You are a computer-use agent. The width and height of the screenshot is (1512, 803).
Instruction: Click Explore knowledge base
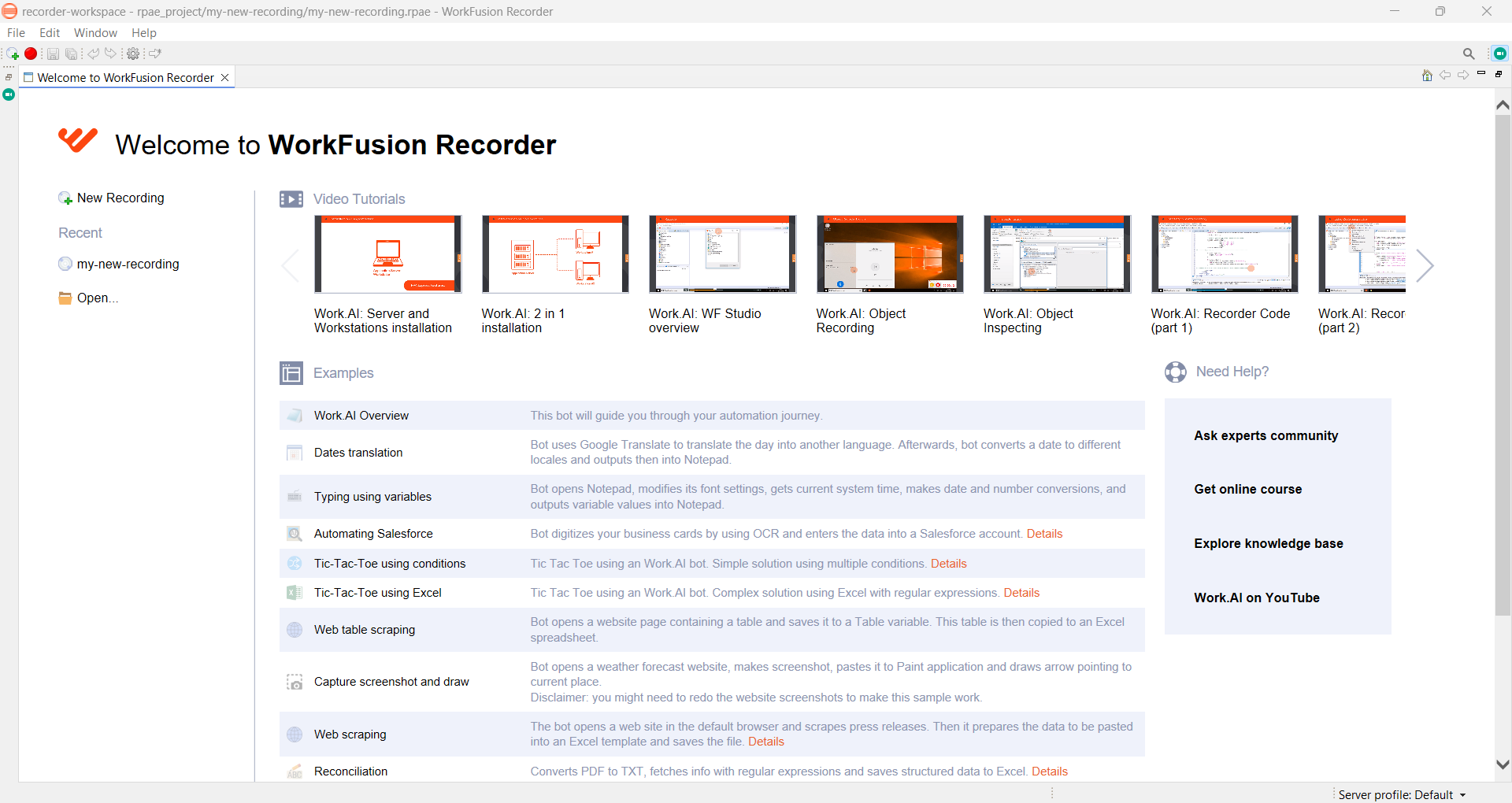pos(1268,543)
